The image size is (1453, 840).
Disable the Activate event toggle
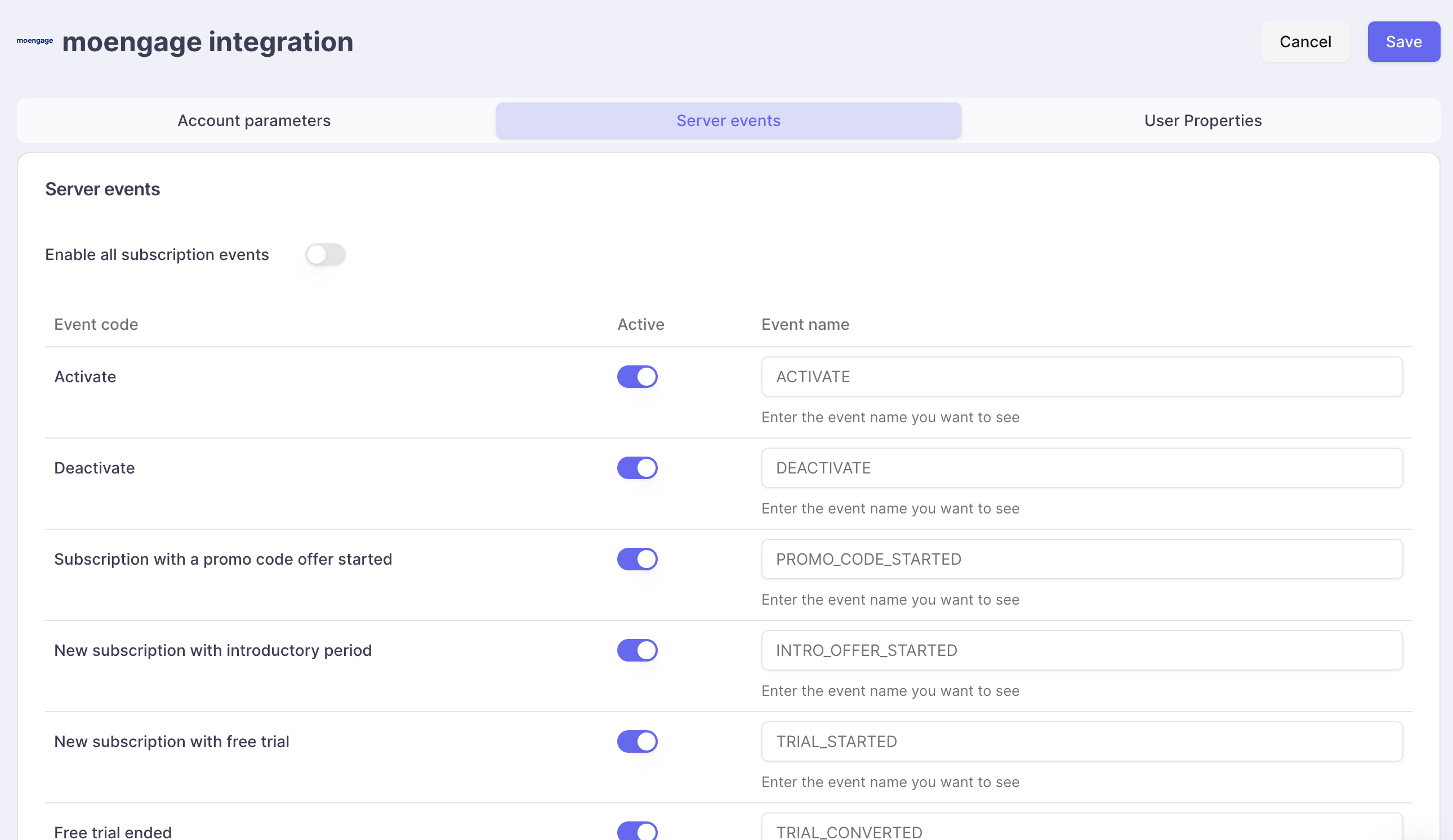coord(637,377)
